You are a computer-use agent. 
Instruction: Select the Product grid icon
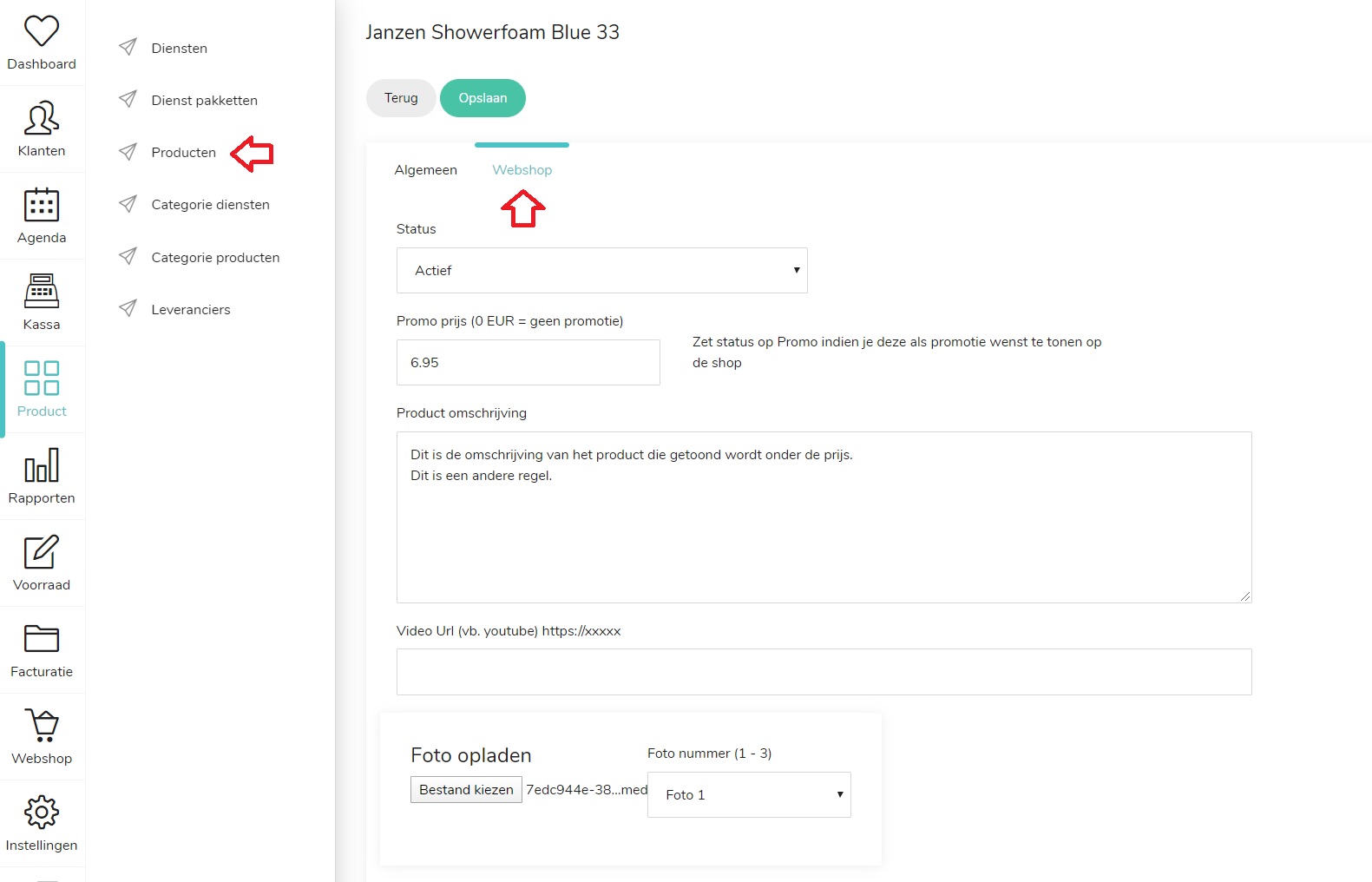click(42, 378)
